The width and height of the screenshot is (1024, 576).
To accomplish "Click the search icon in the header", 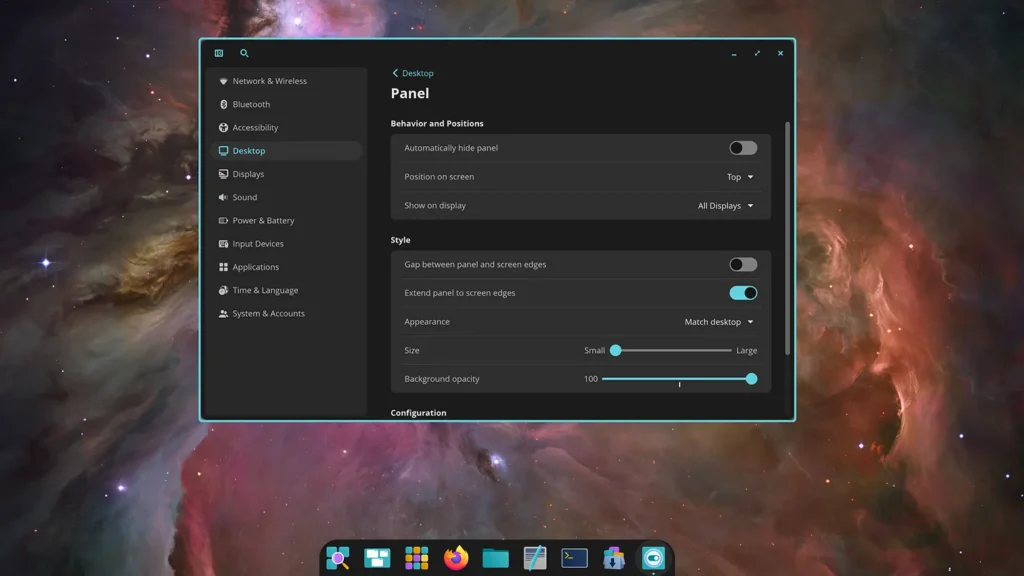I will tap(244, 54).
